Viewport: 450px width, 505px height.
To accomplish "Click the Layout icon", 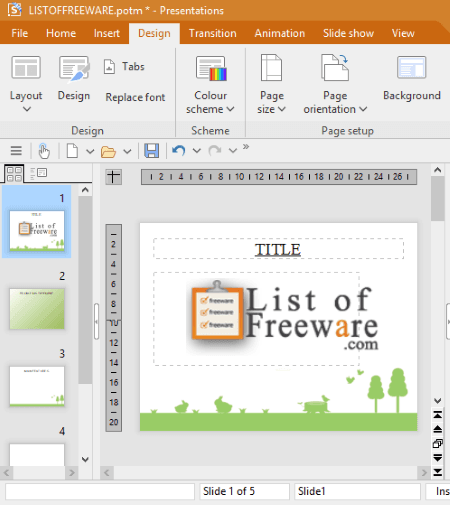I will point(26,67).
